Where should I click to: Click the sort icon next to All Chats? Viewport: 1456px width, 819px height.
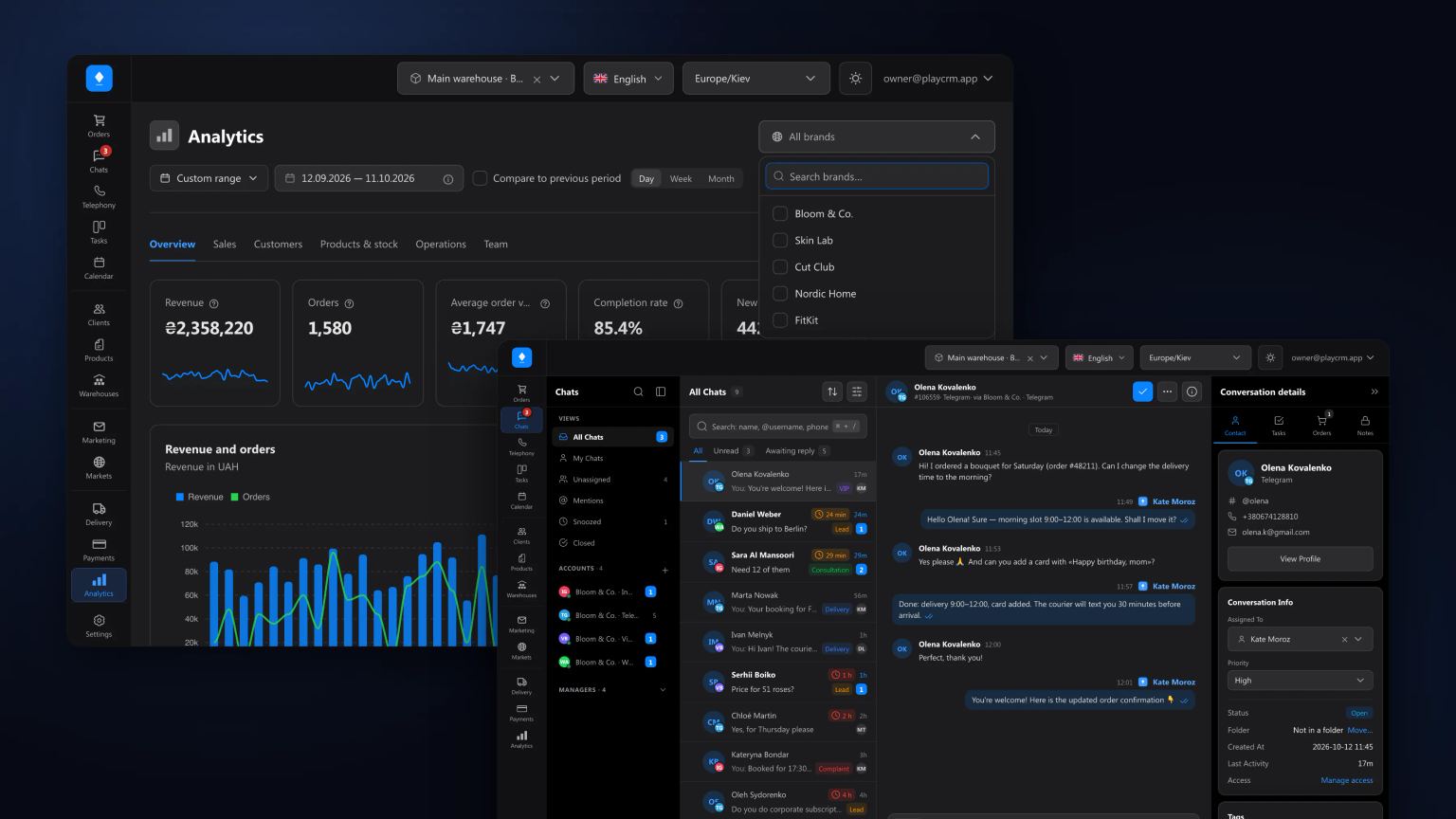[832, 391]
